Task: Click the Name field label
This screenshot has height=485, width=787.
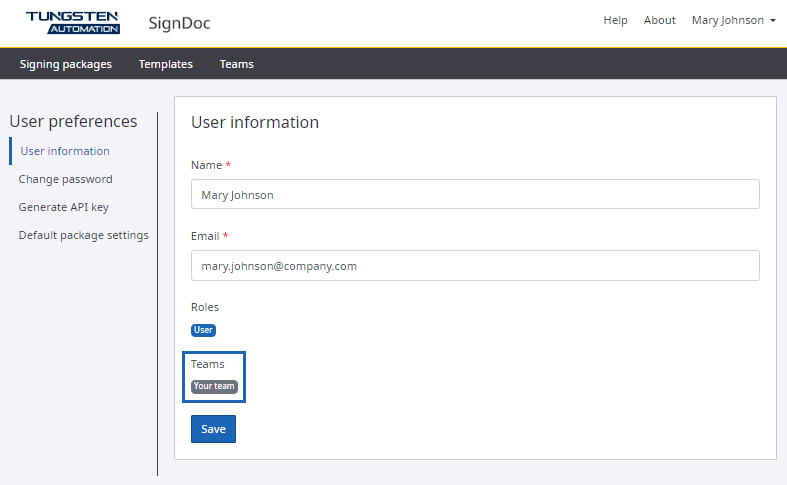Action: click(x=206, y=165)
